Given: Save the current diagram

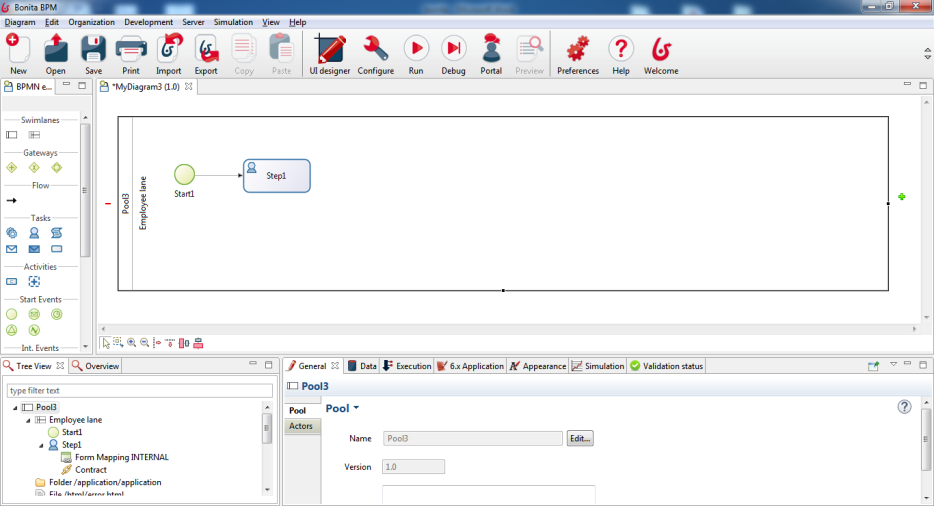Looking at the screenshot, I should tap(93, 54).
